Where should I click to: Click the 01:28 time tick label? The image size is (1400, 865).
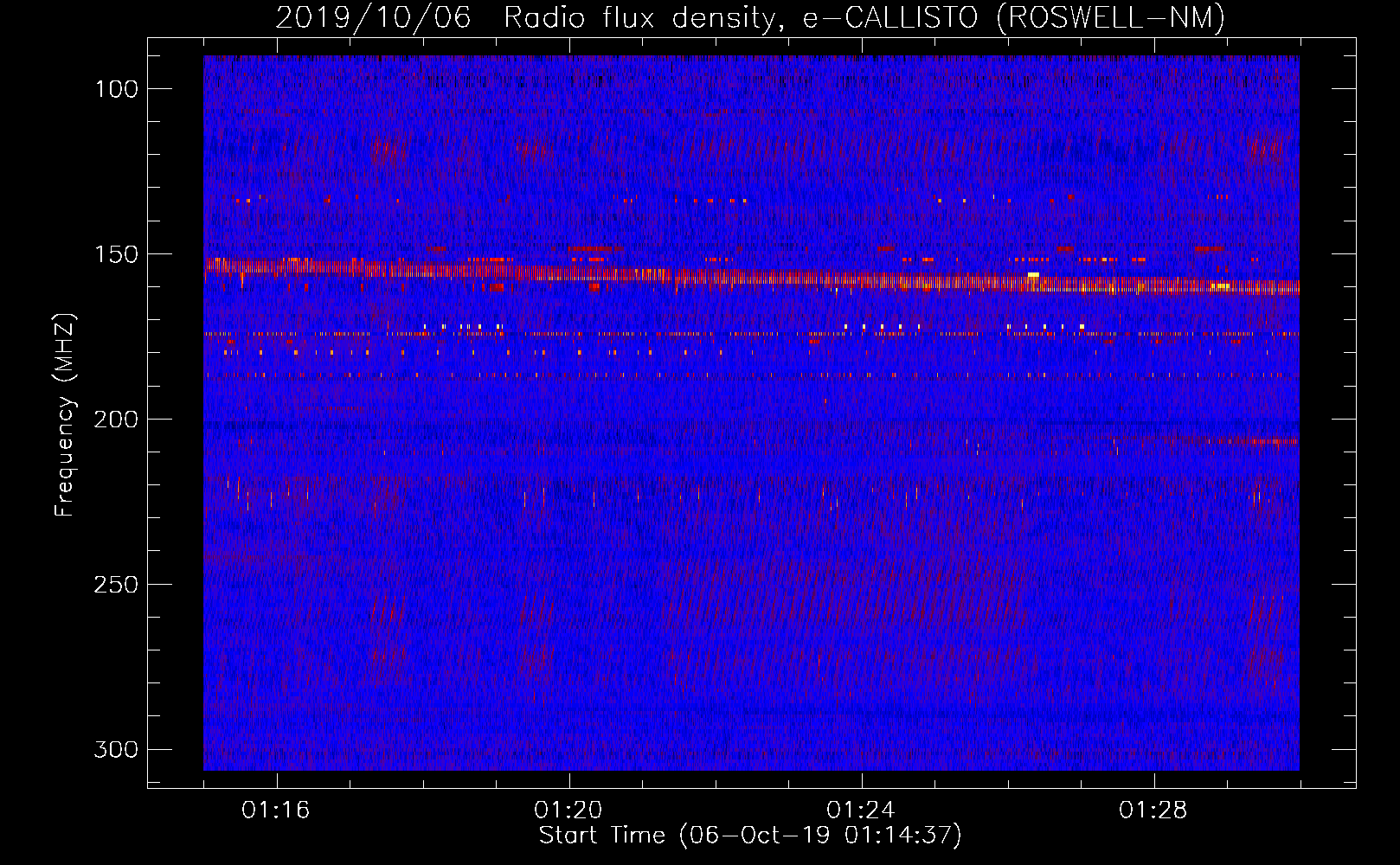(x=1154, y=811)
